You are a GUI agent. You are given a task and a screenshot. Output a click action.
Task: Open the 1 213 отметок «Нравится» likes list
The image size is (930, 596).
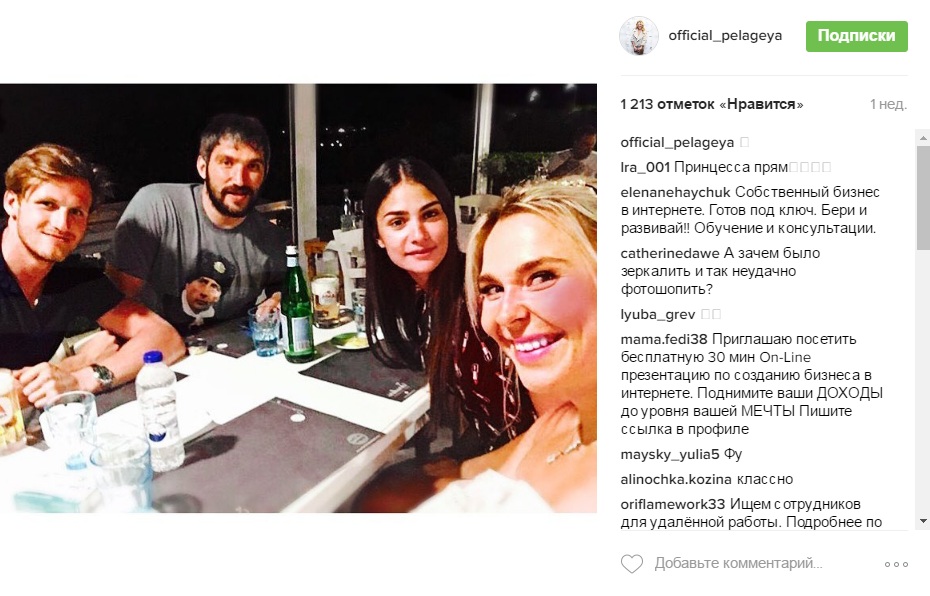click(x=712, y=104)
